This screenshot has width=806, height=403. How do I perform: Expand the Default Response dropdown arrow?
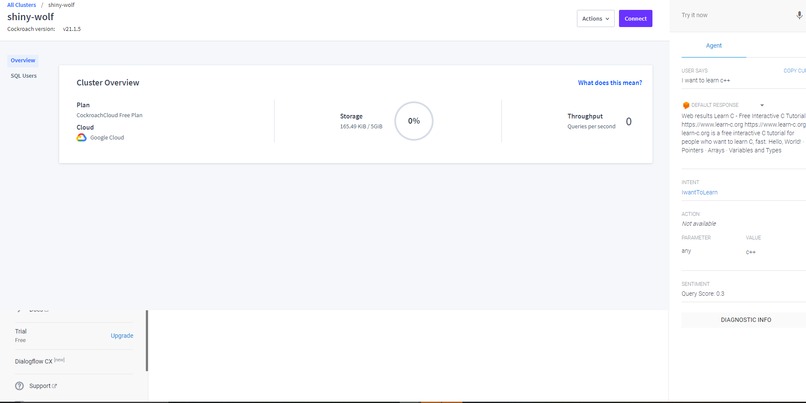[x=762, y=105]
